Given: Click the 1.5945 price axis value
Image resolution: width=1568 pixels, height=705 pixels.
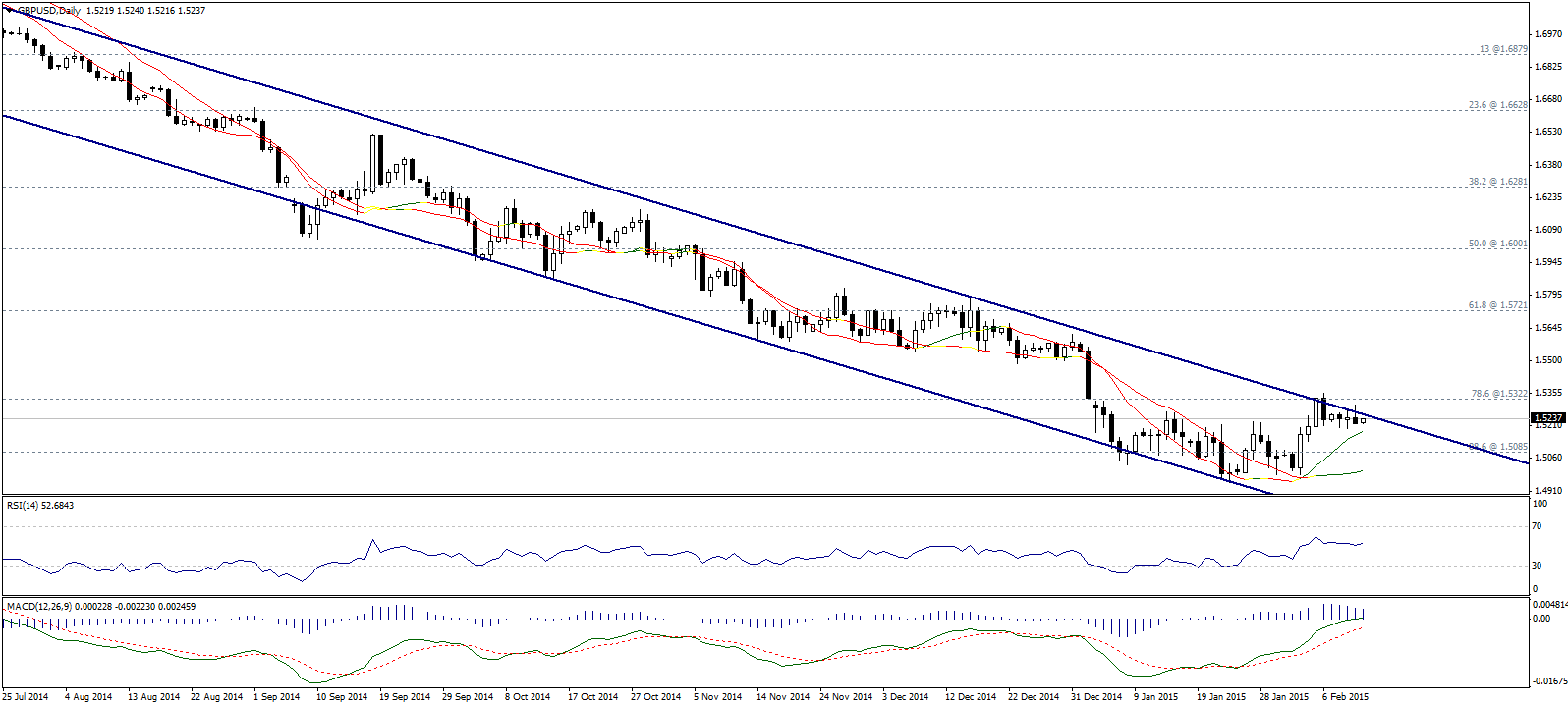Looking at the screenshot, I should click(1548, 262).
